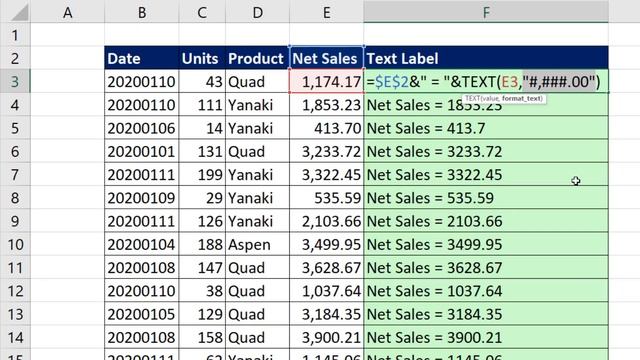Select column C header

click(x=202, y=12)
